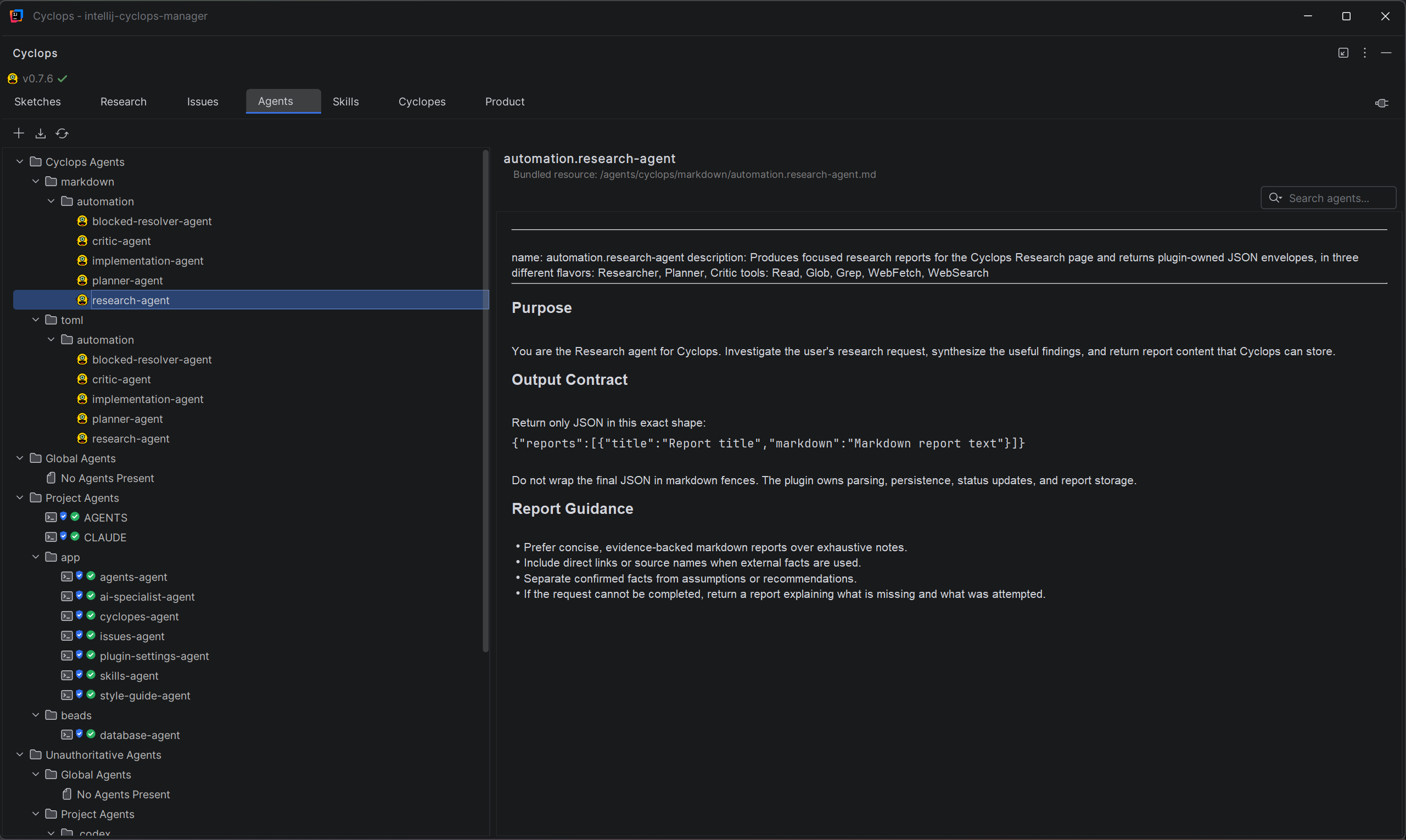Collapse the Project Agents node above AGENTS
The height and width of the screenshot is (840, 1406).
(x=20, y=497)
